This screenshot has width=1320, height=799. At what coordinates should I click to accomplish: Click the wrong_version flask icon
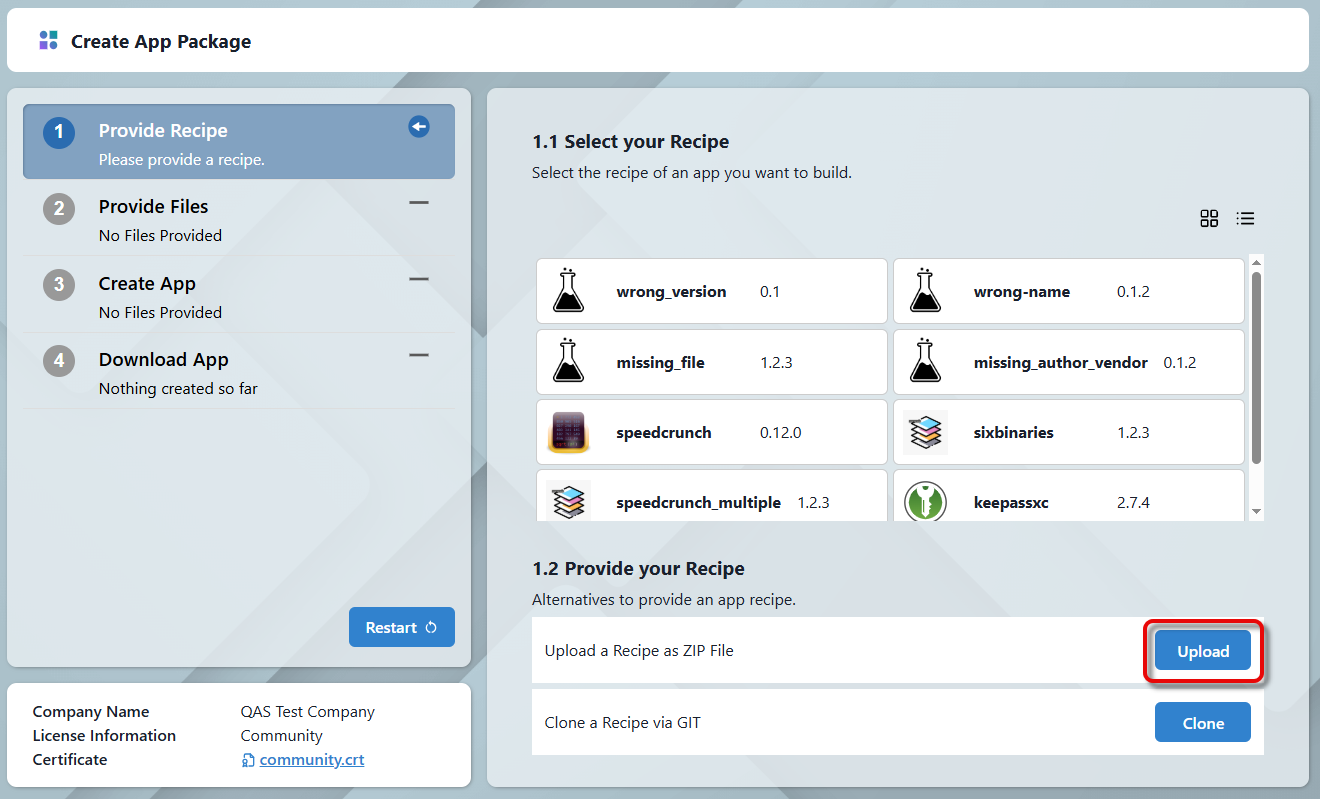[x=568, y=291]
